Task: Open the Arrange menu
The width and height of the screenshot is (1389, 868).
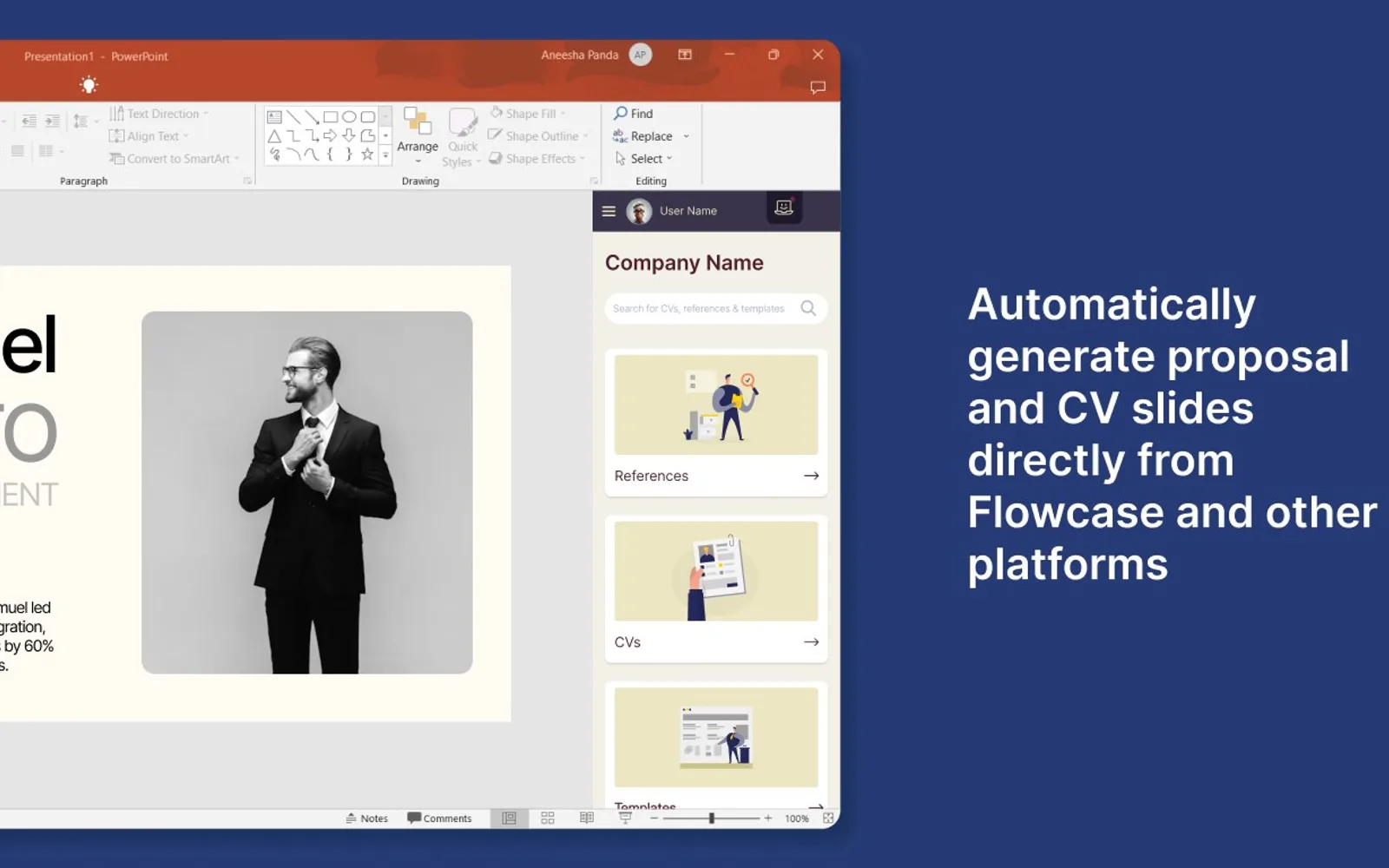Action: [418, 137]
